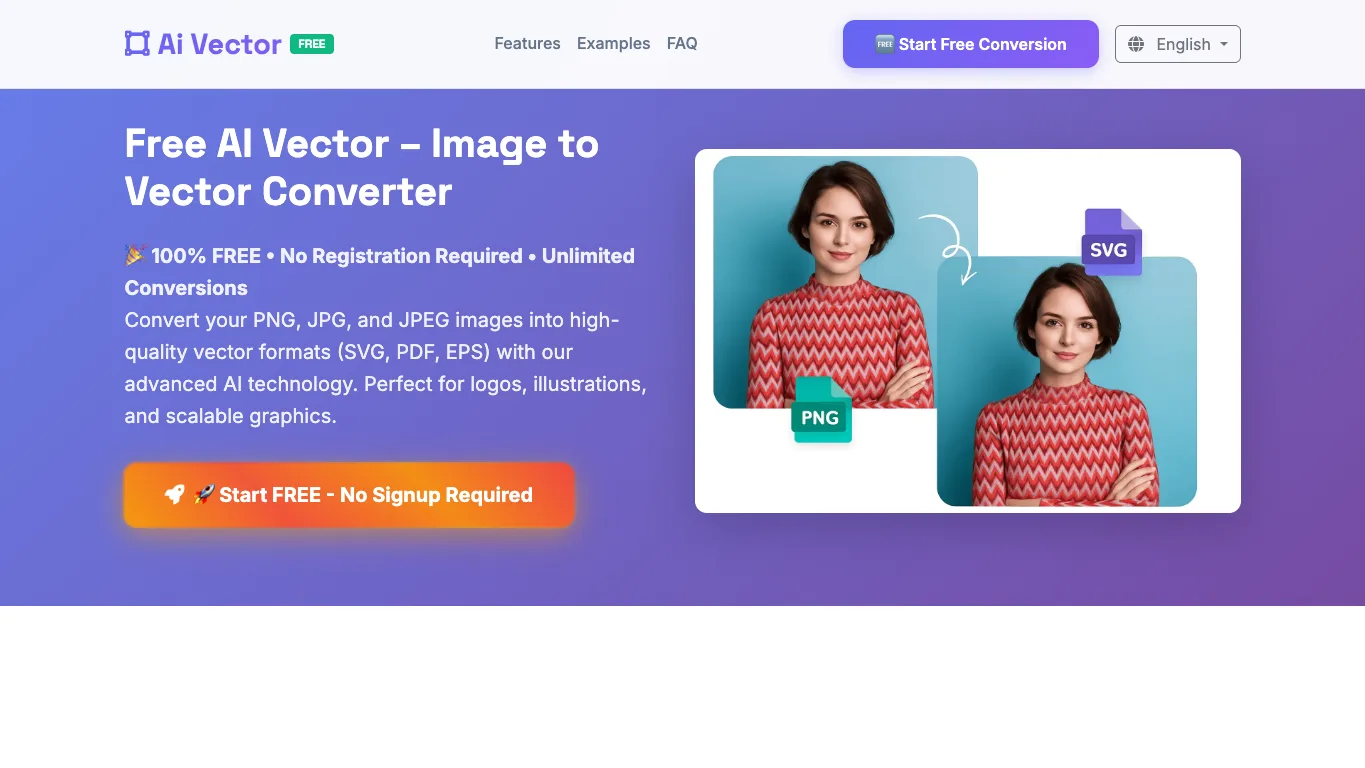Click the PNG file icon in preview
This screenshot has height=768, width=1365.
(821, 410)
